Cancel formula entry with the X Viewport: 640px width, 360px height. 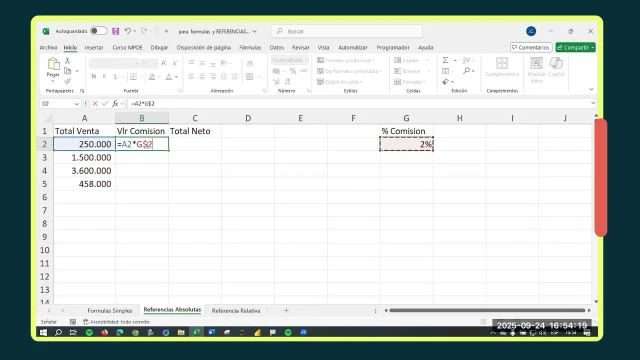95,104
